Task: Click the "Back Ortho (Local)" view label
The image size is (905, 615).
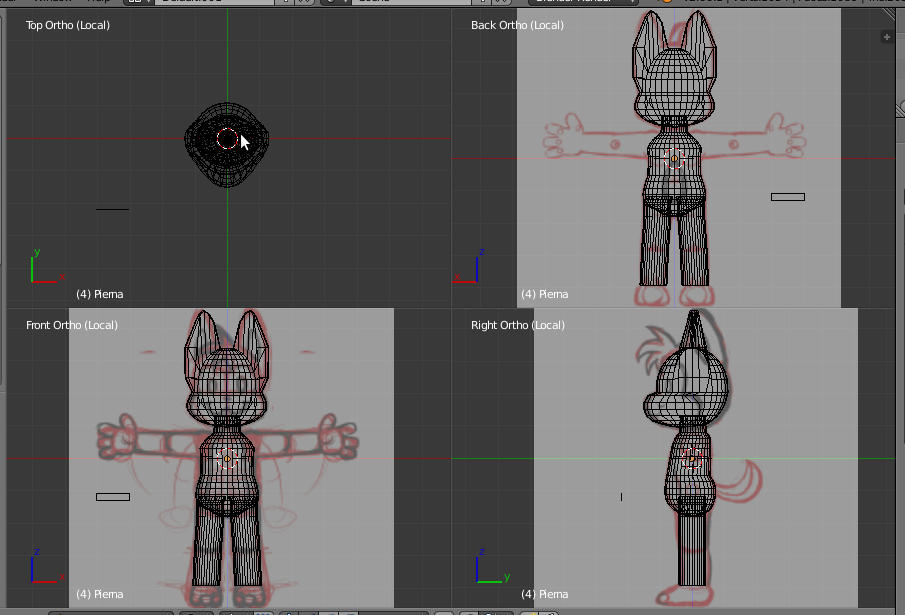Action: click(517, 25)
